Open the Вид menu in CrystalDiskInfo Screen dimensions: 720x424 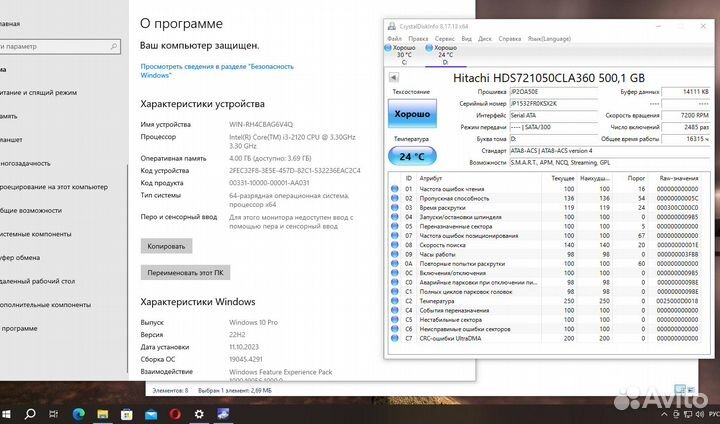pyautogui.click(x=467, y=39)
